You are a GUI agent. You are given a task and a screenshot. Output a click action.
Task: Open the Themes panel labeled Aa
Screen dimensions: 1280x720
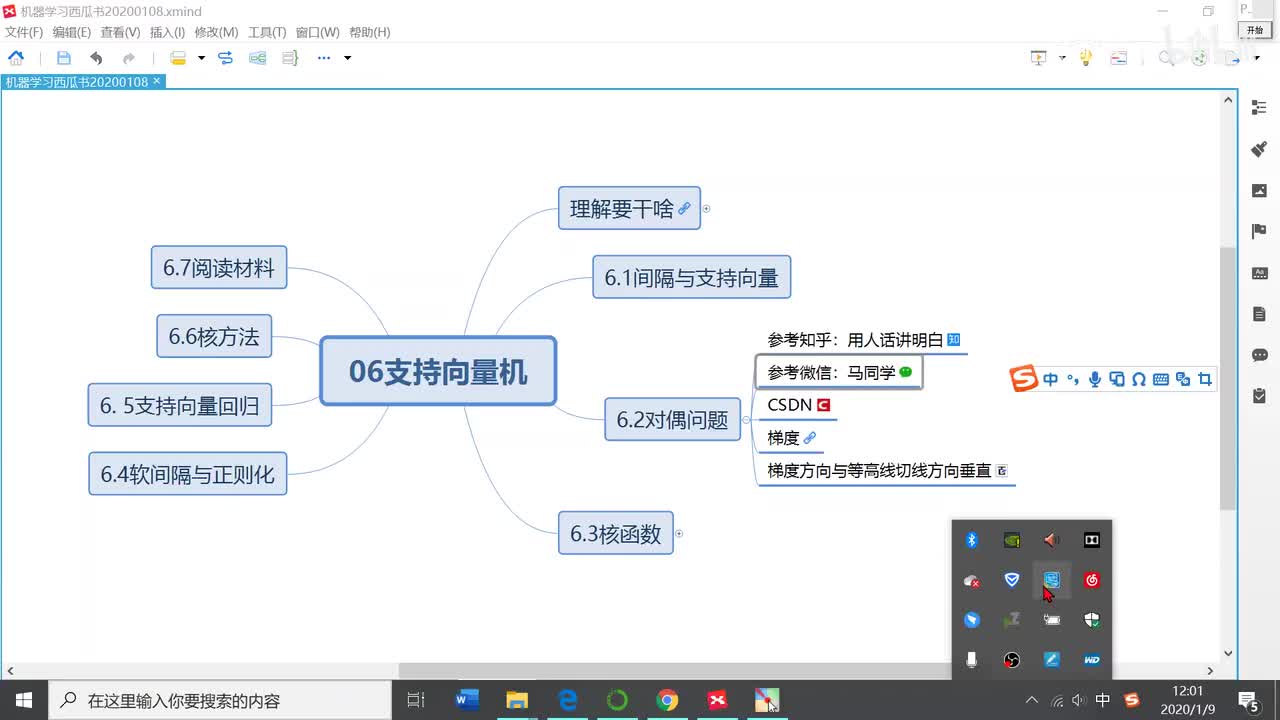(1259, 272)
